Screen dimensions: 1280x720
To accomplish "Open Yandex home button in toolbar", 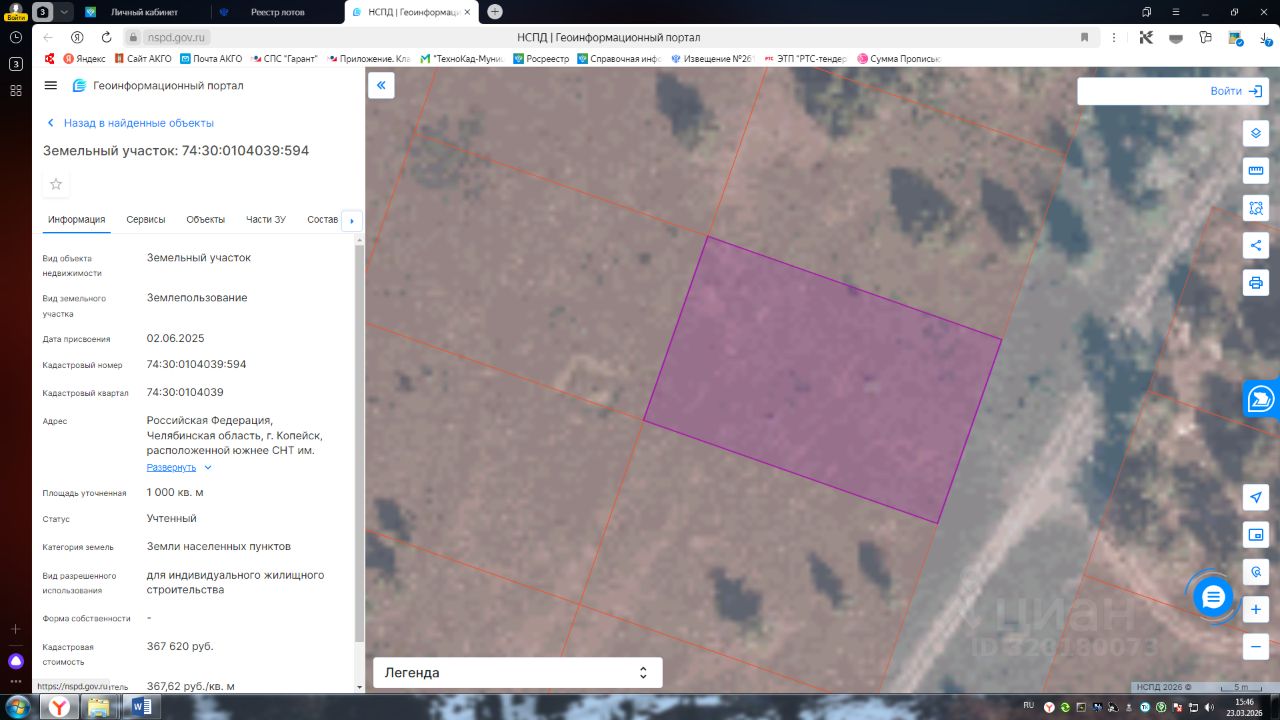I will coord(77,37).
